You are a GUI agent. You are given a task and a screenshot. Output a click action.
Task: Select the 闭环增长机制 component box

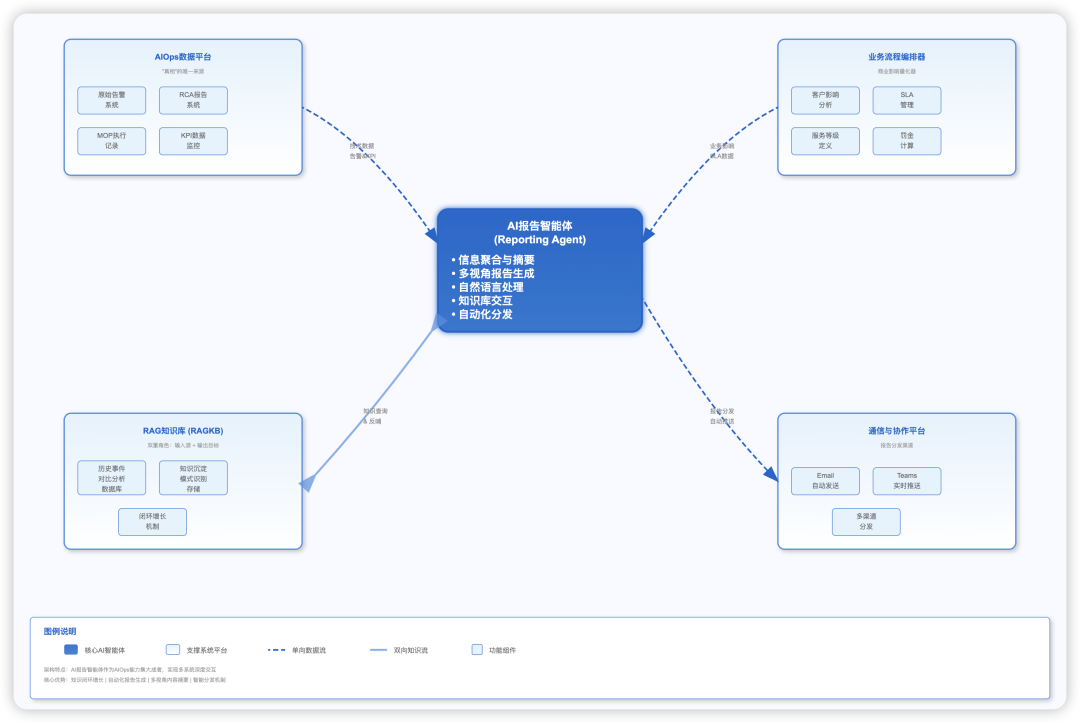[152, 522]
